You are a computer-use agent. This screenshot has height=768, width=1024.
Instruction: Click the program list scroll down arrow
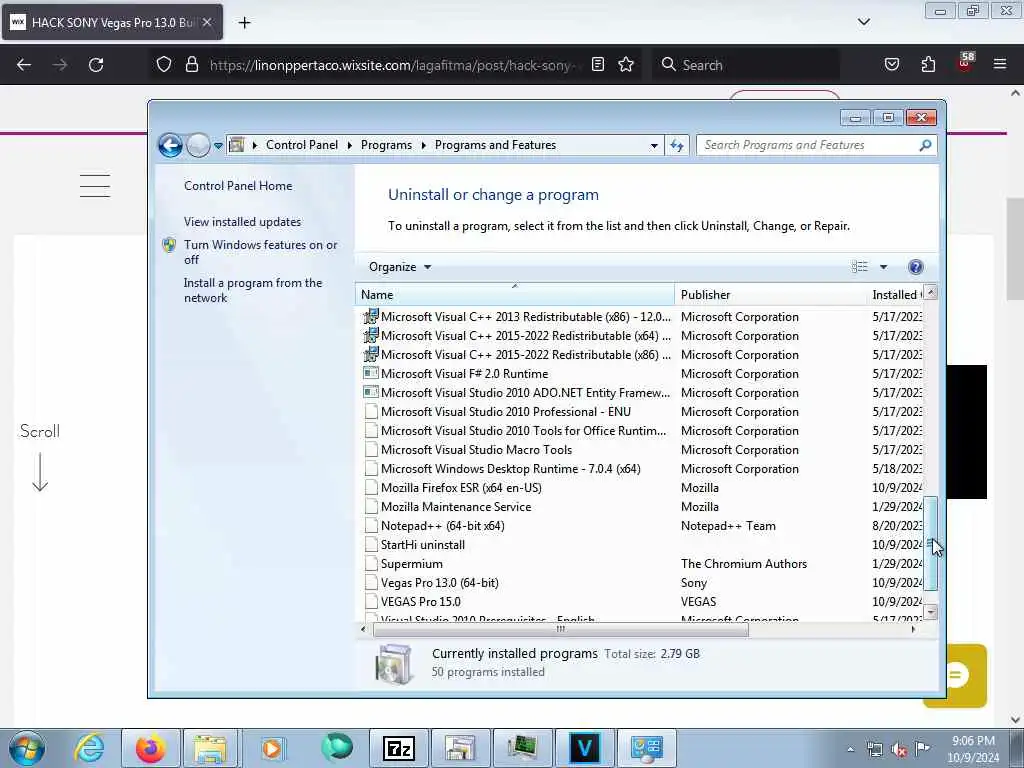(931, 612)
